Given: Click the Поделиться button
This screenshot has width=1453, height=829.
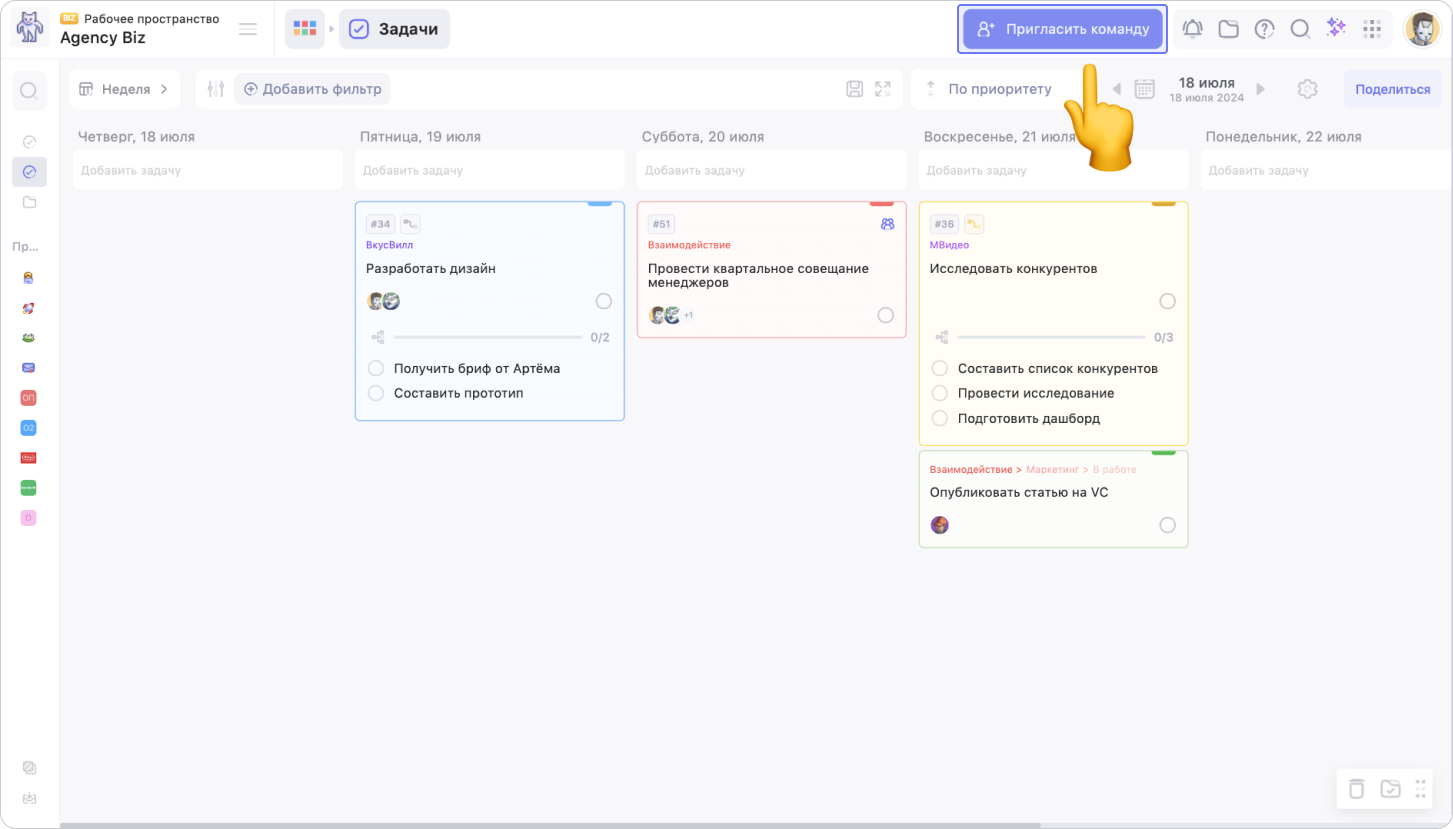Looking at the screenshot, I should point(1393,89).
